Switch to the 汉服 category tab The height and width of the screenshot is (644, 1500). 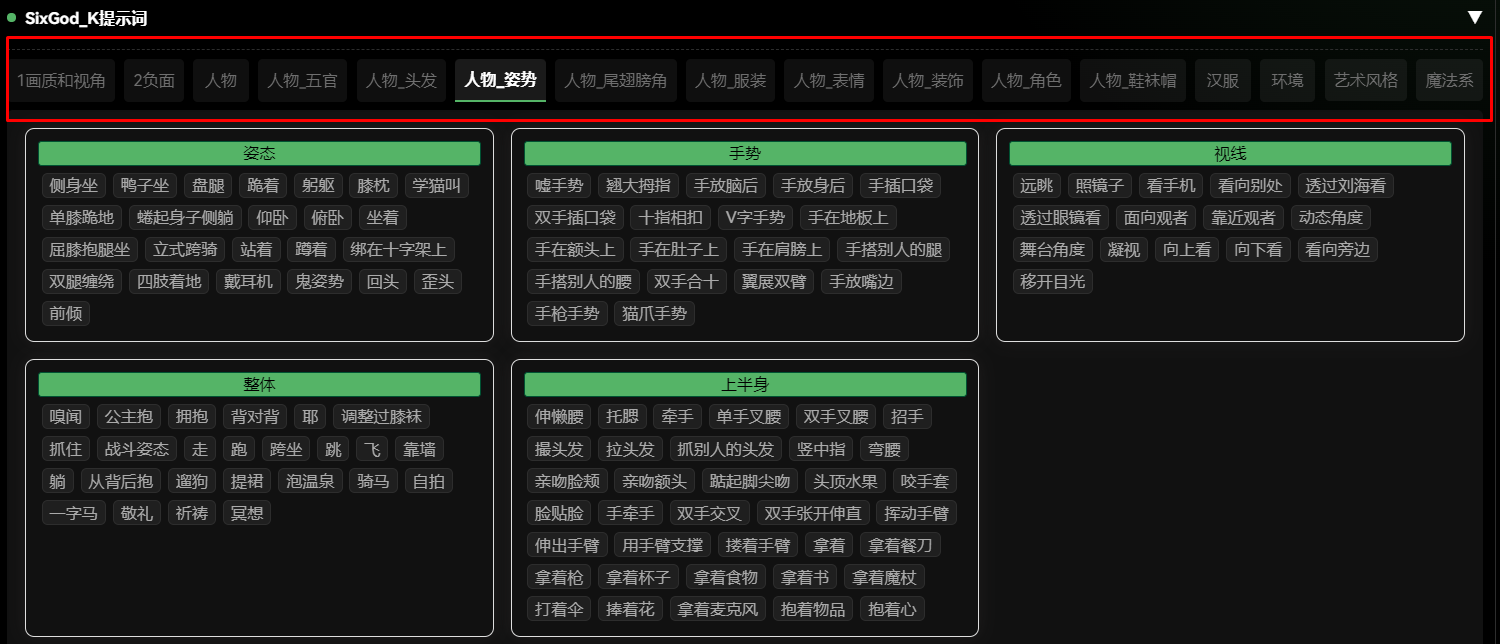[1222, 81]
